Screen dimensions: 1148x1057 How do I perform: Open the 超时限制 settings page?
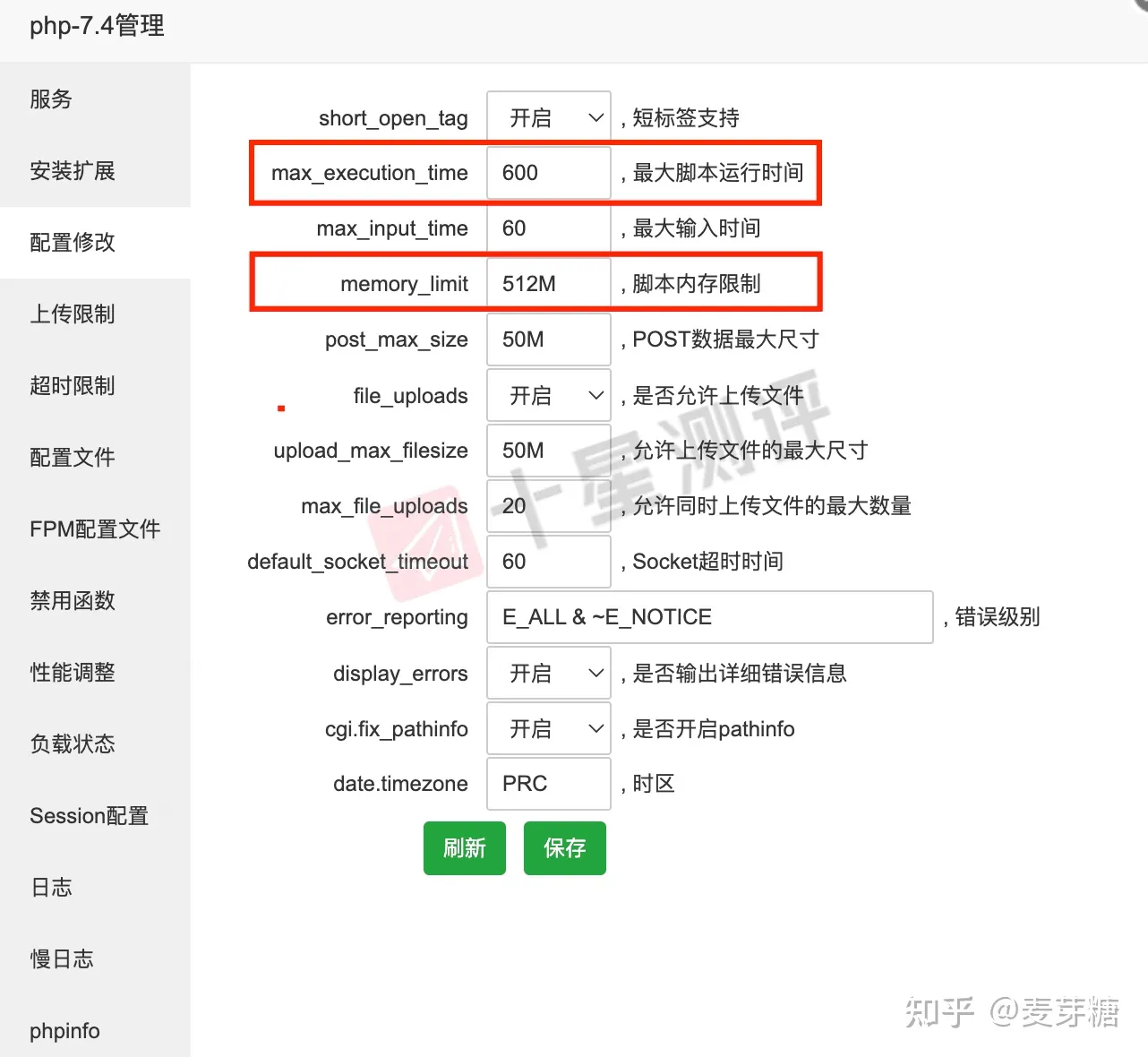(72, 386)
